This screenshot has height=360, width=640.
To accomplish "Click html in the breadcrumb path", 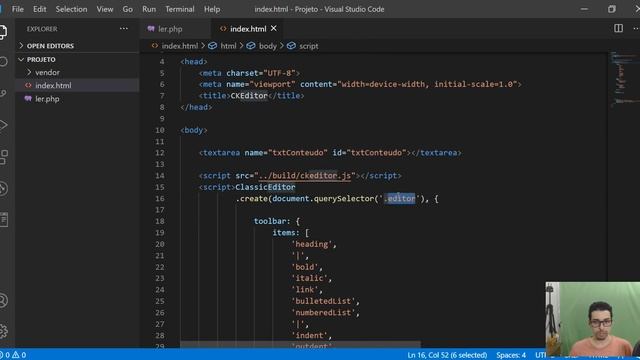I will click(x=228, y=46).
